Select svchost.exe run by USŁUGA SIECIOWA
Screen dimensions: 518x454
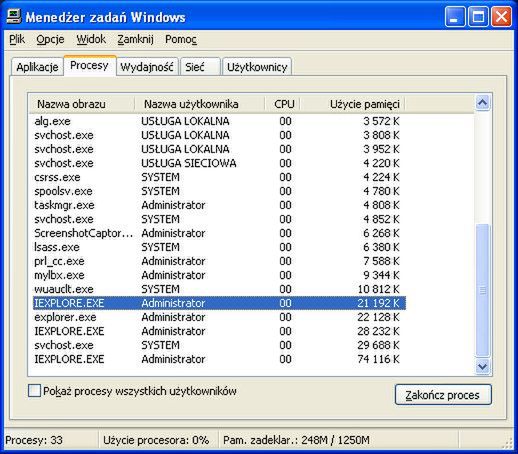219,163
